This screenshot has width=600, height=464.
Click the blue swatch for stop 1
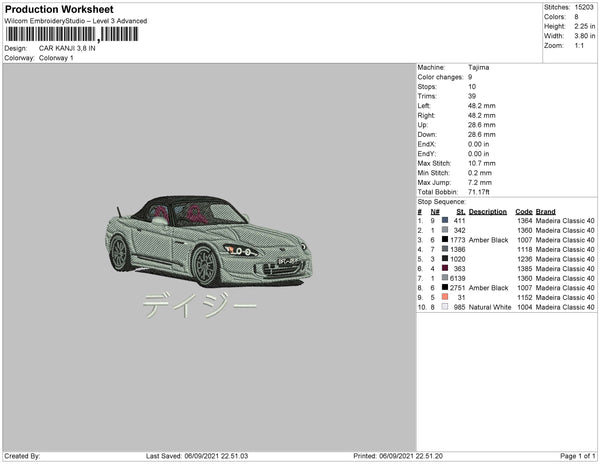(444, 221)
